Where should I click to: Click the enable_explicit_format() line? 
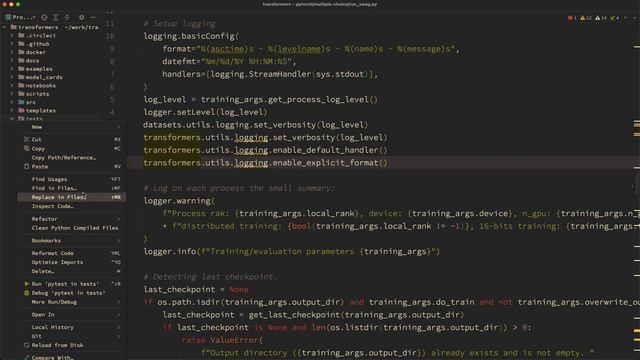tap(265, 163)
